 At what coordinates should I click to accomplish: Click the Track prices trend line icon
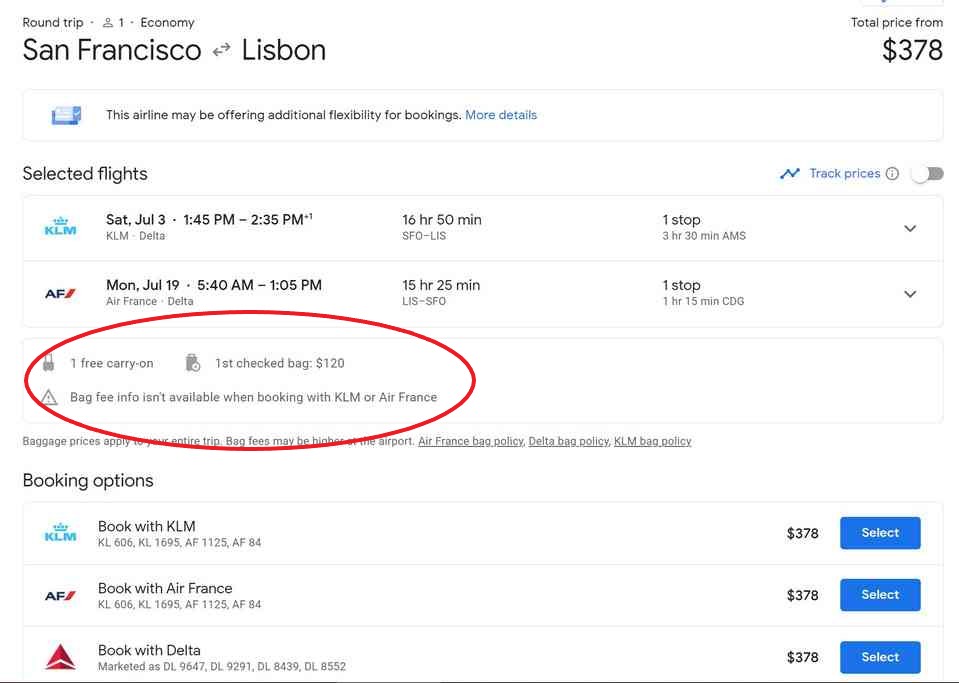[790, 174]
